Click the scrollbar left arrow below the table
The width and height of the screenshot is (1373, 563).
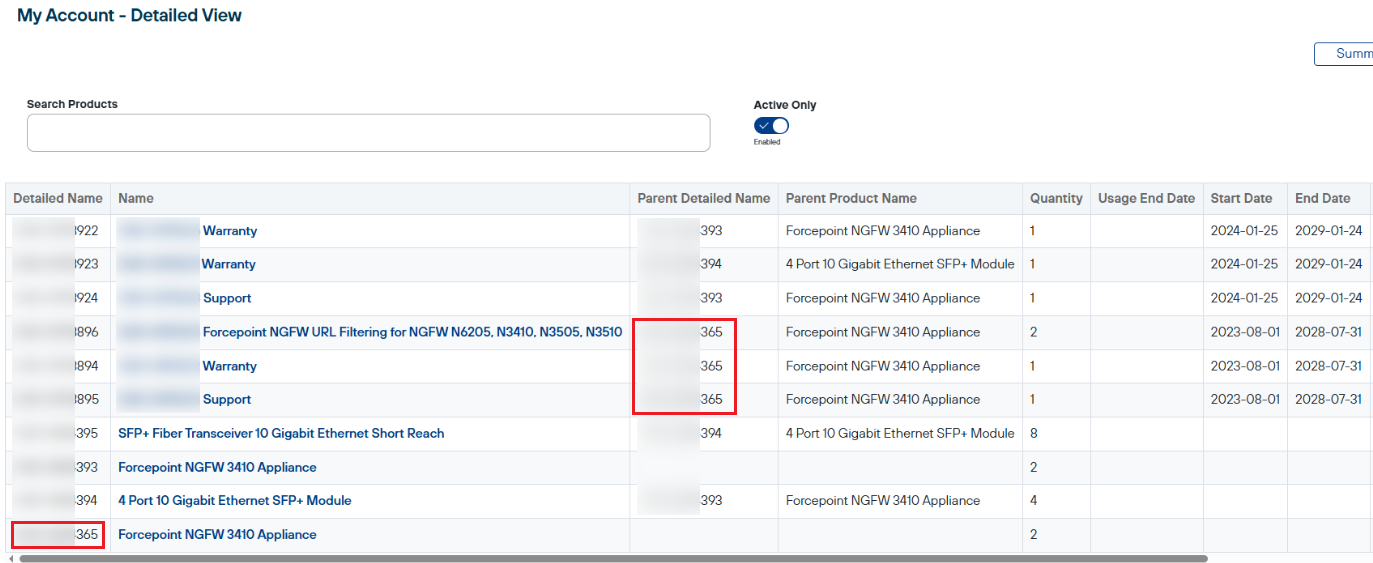click(11, 559)
